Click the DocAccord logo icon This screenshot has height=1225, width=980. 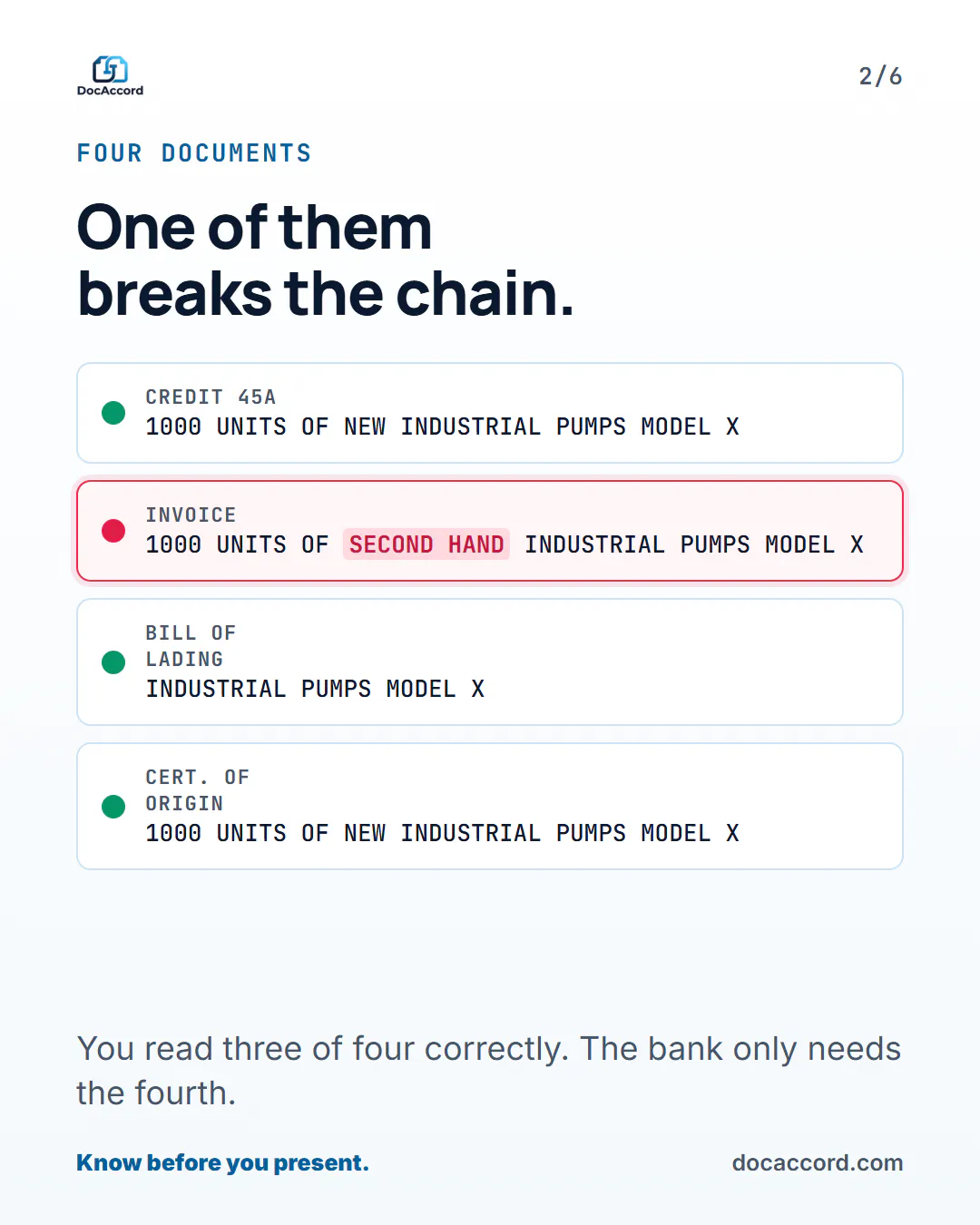coord(110,69)
